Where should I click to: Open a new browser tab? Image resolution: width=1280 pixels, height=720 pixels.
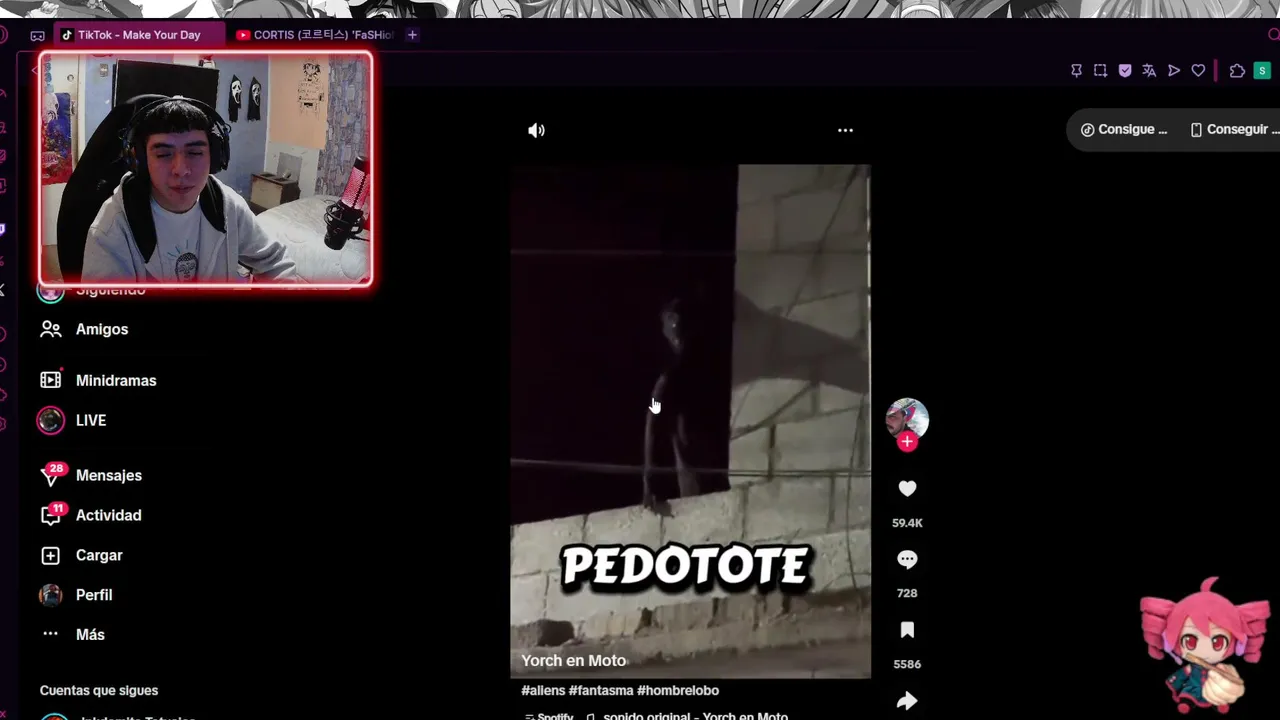[x=412, y=35]
